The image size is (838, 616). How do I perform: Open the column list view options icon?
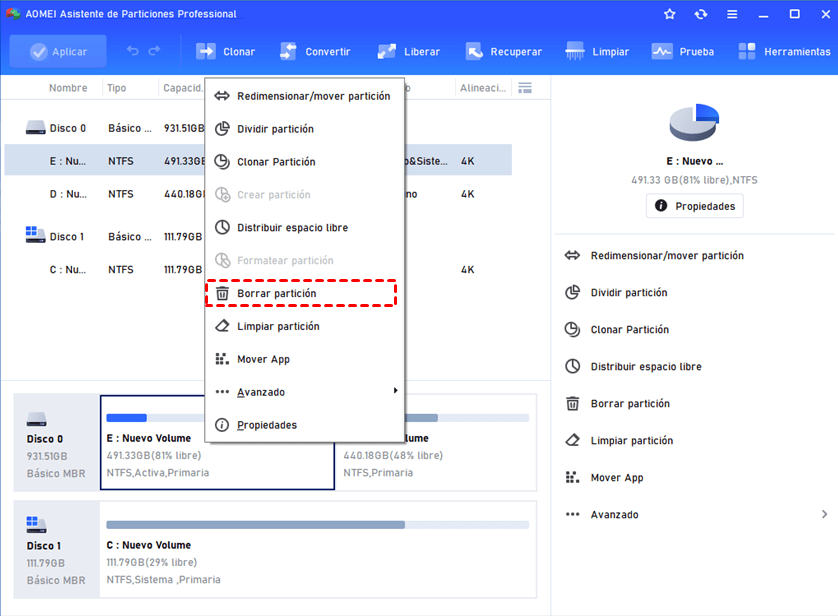(x=525, y=88)
